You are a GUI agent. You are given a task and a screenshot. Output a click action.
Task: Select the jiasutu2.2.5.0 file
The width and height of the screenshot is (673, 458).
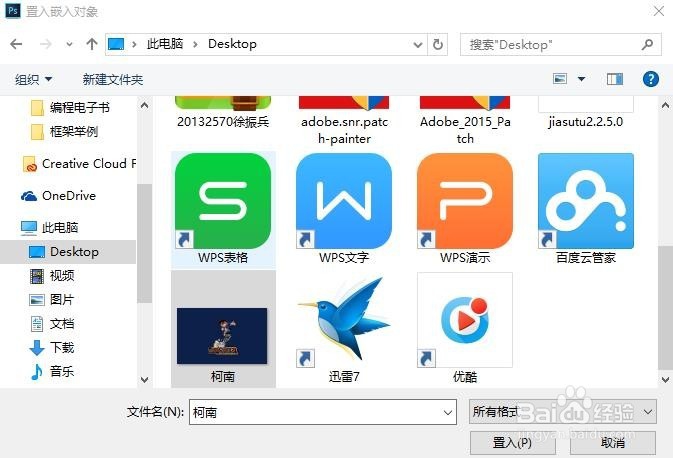[586, 112]
